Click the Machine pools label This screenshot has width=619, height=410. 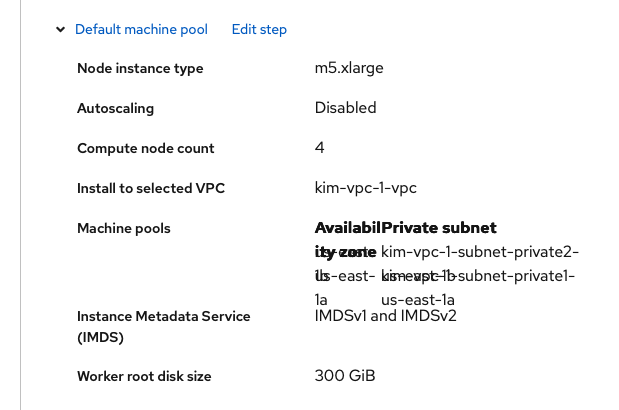coord(123,228)
